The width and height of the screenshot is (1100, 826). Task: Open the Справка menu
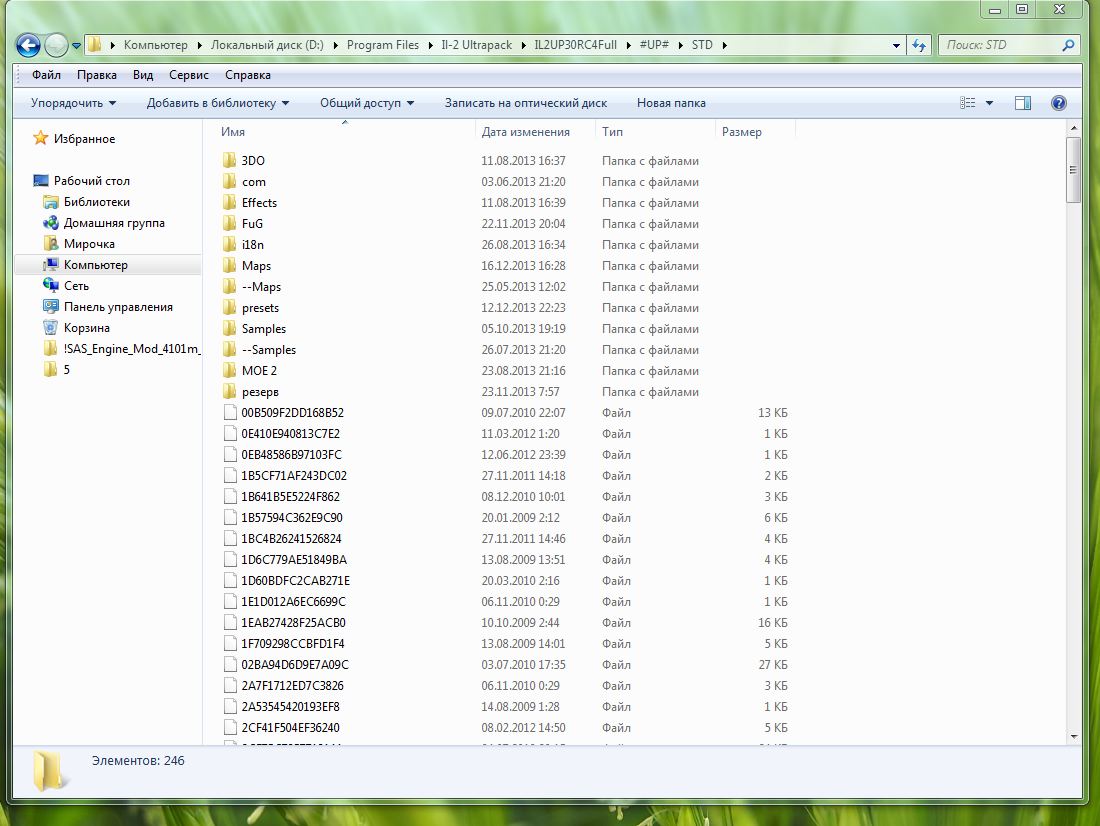click(x=248, y=75)
